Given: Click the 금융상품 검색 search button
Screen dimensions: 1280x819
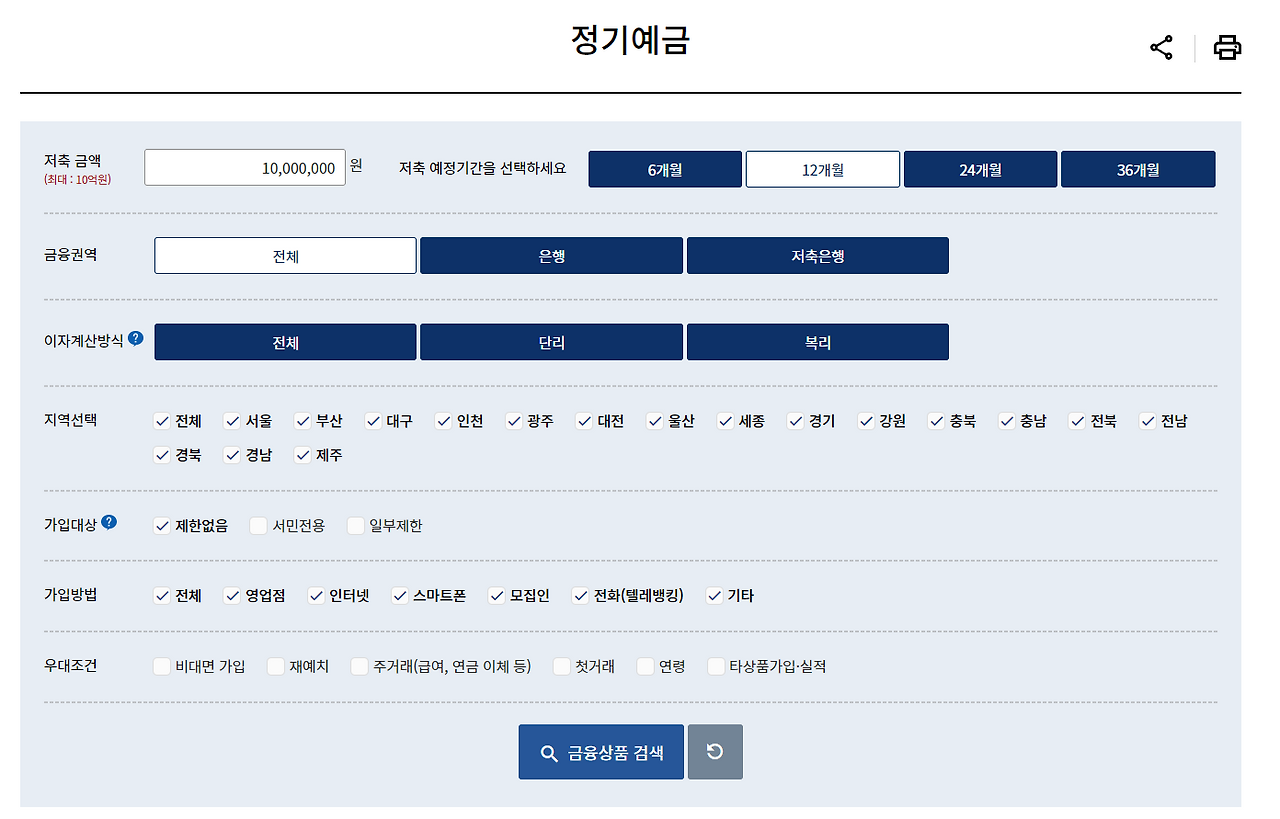Looking at the screenshot, I should [601, 752].
